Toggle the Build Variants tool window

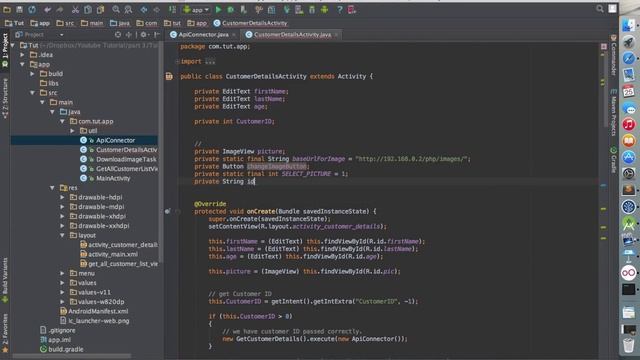(5, 280)
